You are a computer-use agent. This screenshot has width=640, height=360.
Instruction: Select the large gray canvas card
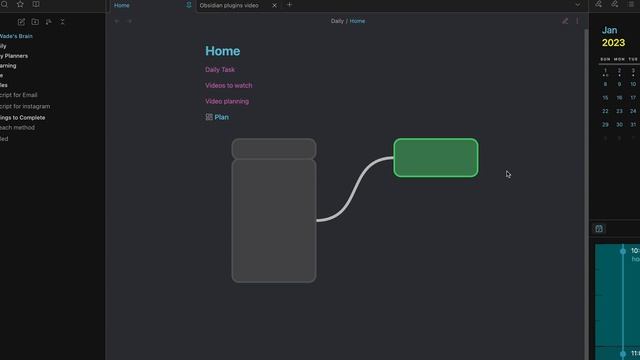pyautogui.click(x=274, y=221)
